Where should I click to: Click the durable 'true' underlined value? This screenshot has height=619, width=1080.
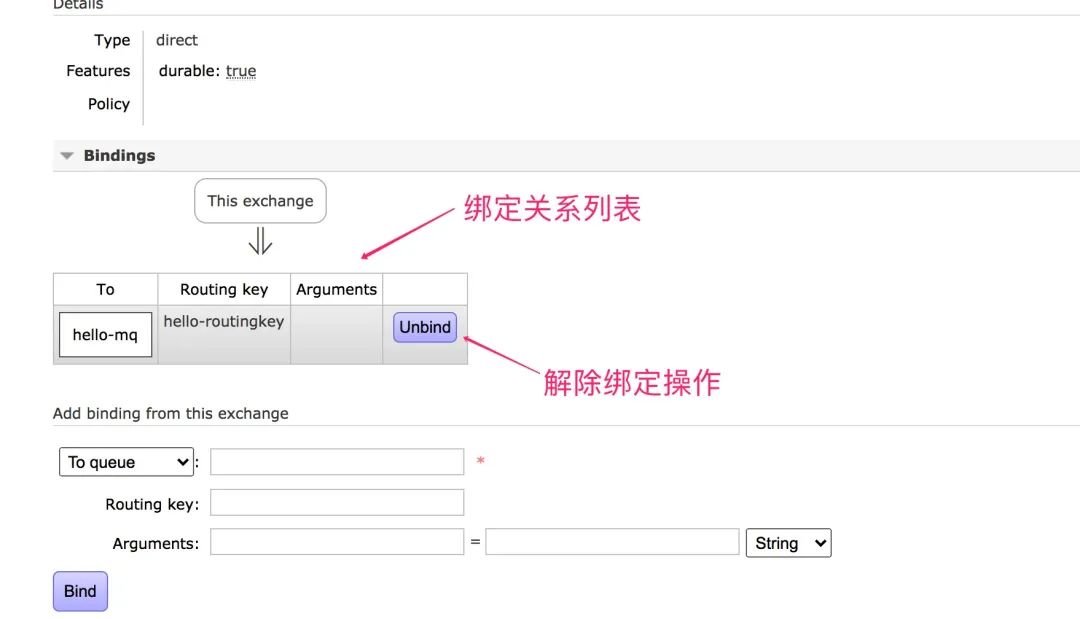coord(241,71)
